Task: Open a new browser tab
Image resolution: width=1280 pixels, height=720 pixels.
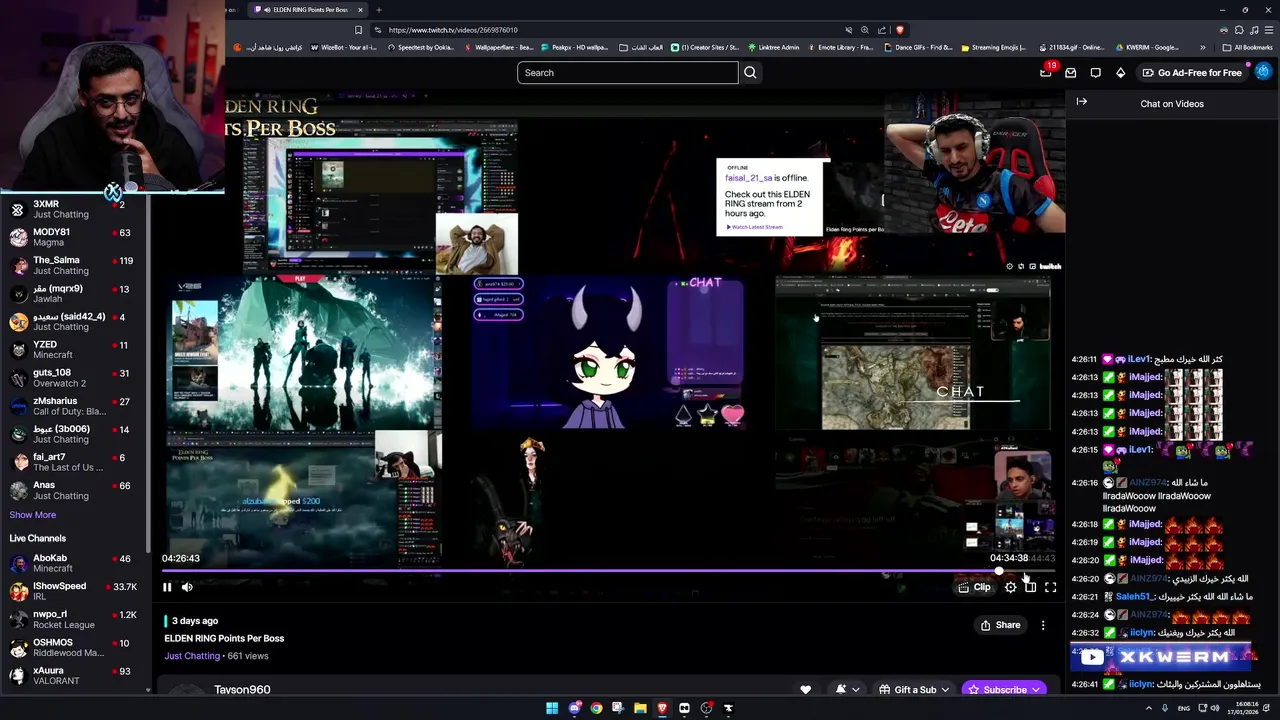Action: tap(378, 10)
